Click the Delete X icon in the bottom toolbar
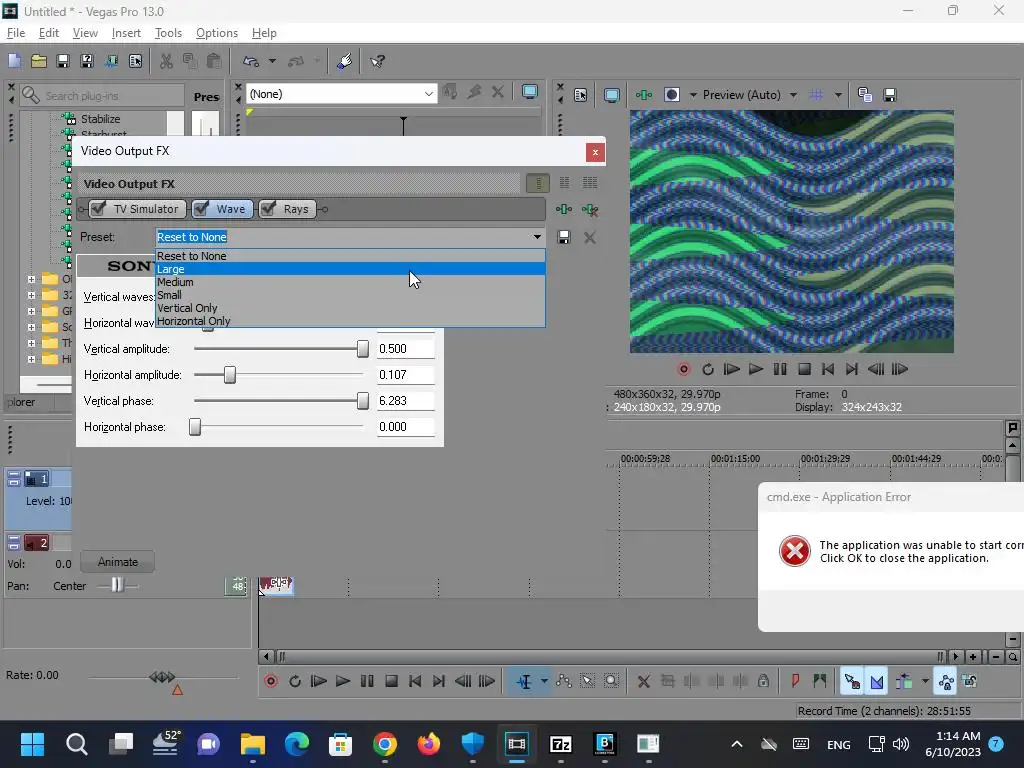 [x=643, y=682]
